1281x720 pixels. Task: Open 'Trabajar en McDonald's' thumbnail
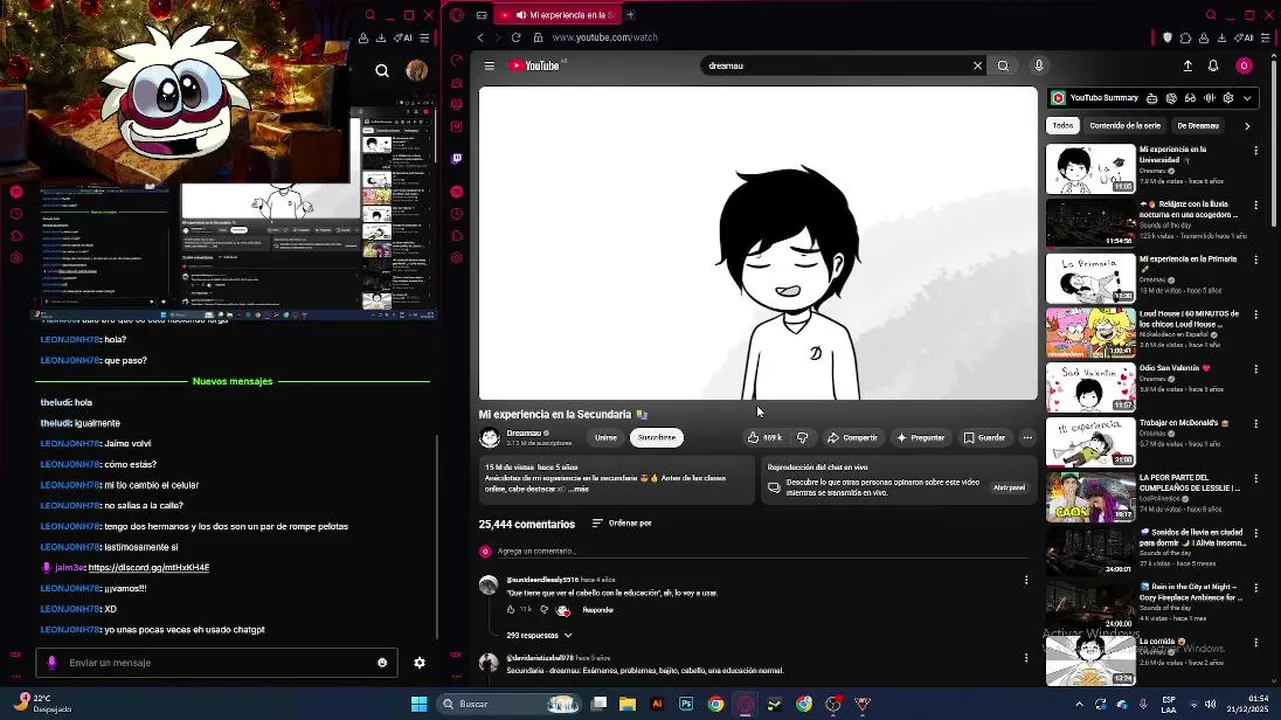[1091, 442]
